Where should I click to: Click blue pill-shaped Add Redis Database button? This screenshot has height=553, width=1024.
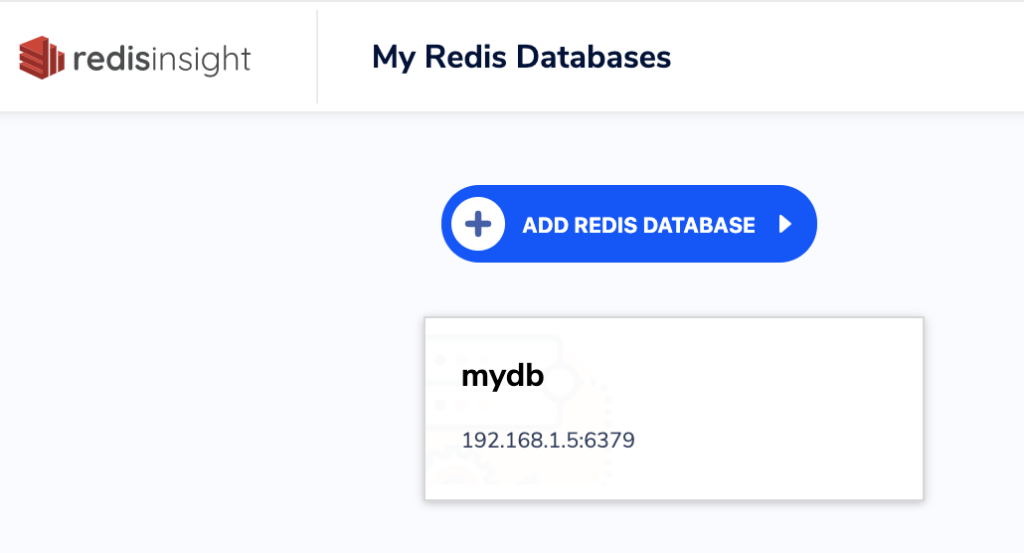(x=629, y=224)
